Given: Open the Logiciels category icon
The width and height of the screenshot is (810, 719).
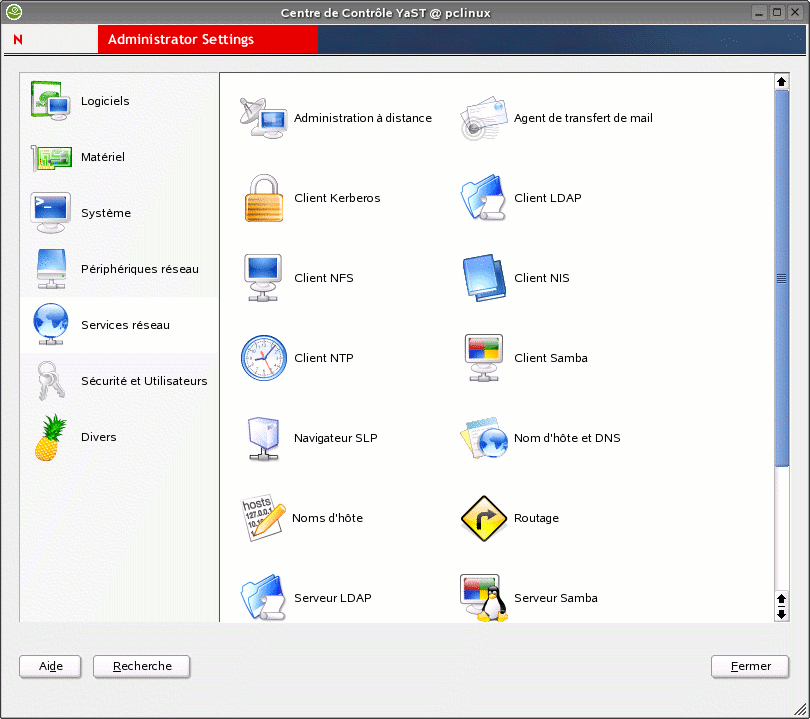Looking at the screenshot, I should click(50, 101).
